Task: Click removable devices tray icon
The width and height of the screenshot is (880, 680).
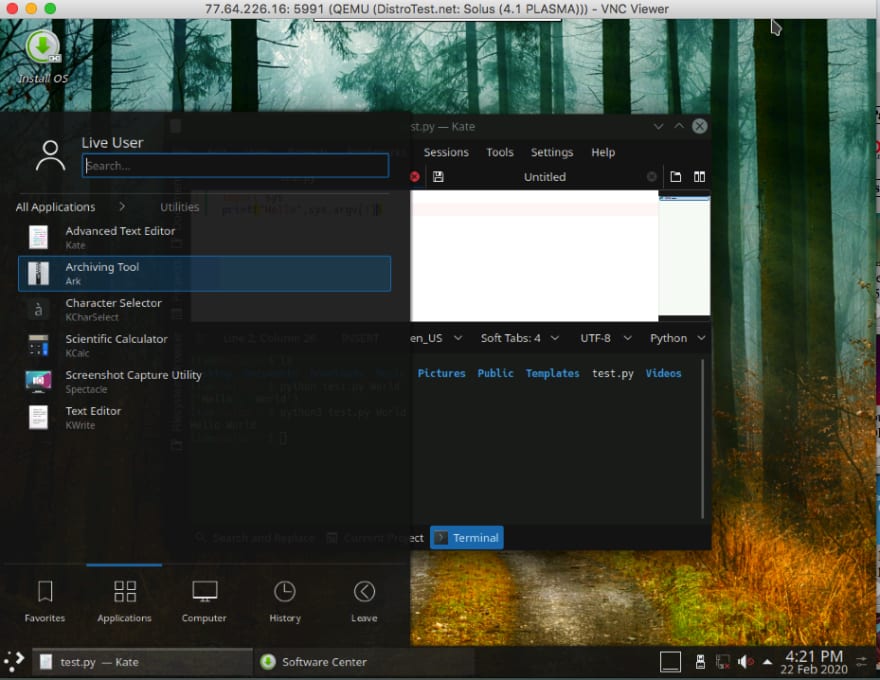Action: coord(700,662)
